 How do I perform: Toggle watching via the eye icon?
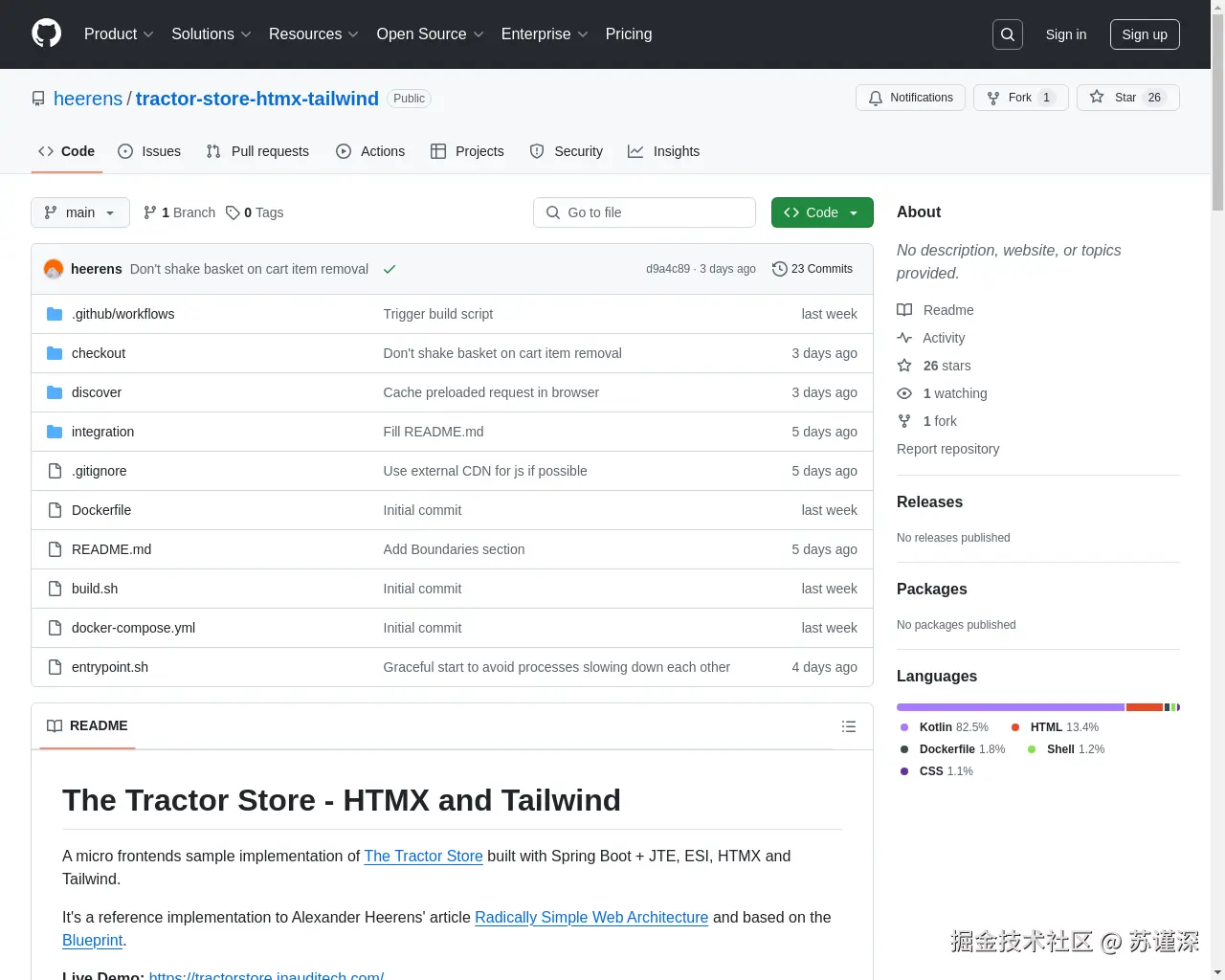pos(903,393)
